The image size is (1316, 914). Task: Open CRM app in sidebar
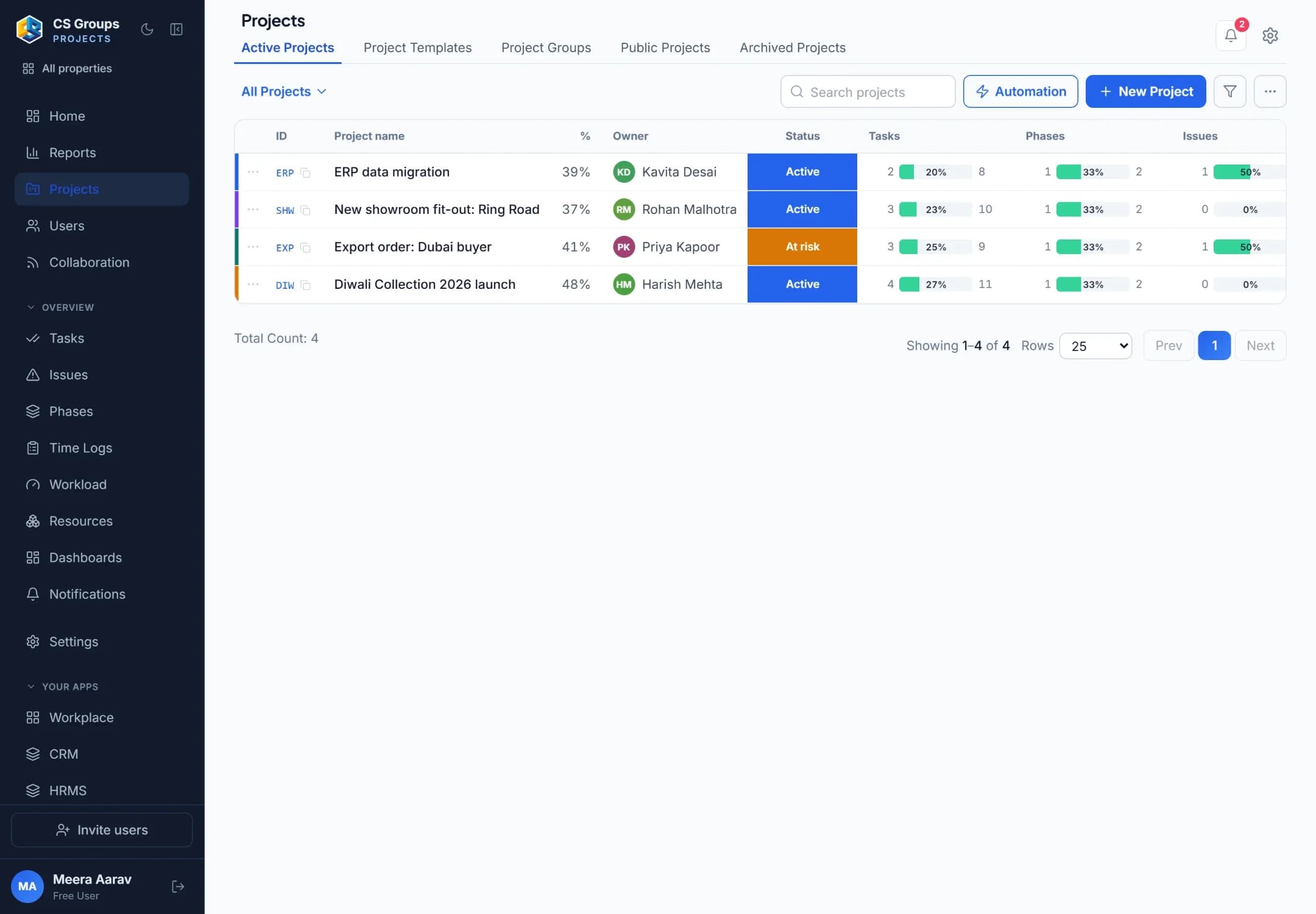tap(102, 754)
